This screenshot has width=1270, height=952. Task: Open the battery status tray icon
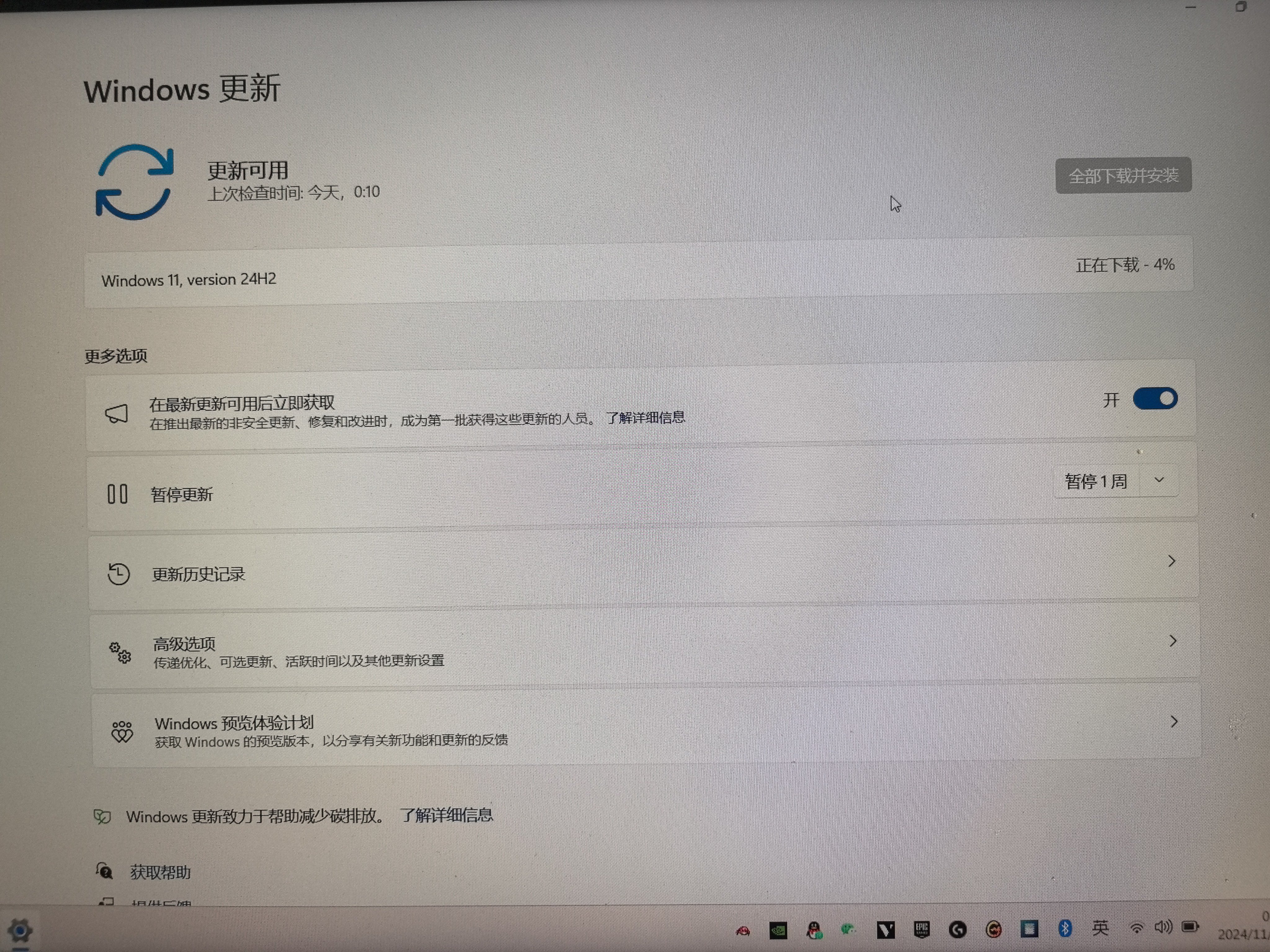click(x=1190, y=926)
